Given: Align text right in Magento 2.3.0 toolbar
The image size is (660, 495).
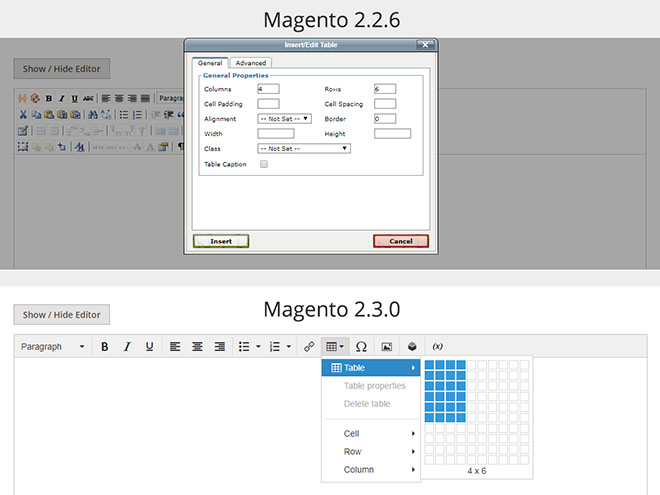Looking at the screenshot, I should [220, 346].
